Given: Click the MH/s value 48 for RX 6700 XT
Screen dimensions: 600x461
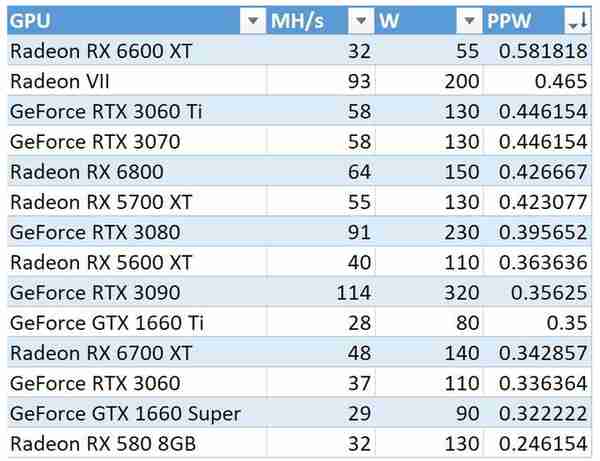Looking at the screenshot, I should pyautogui.click(x=359, y=353).
